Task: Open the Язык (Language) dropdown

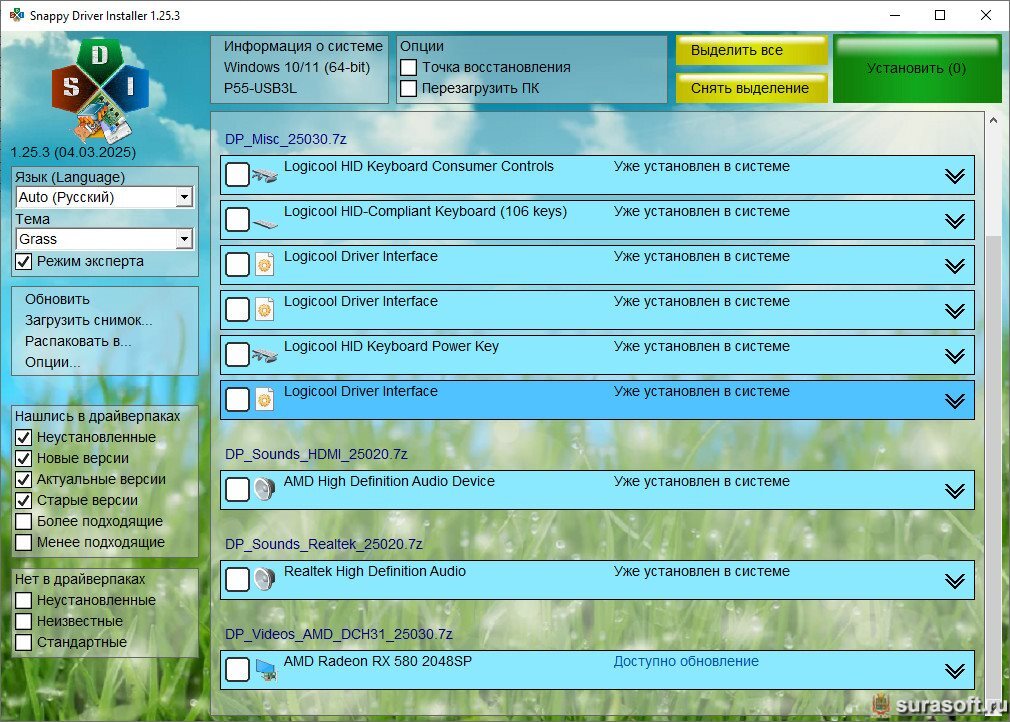Action: (104, 197)
